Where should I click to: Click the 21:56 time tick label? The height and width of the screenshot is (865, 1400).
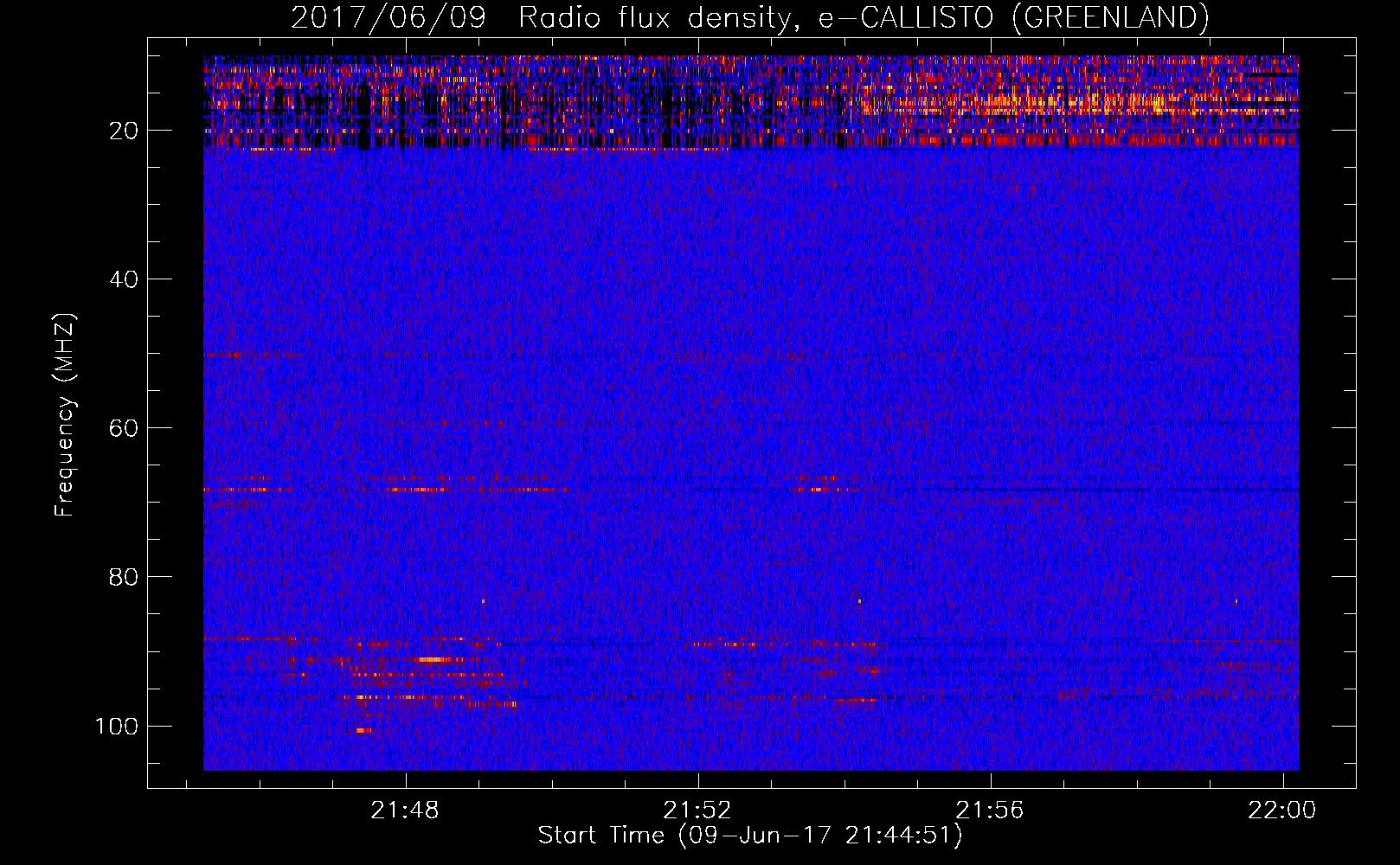point(990,810)
